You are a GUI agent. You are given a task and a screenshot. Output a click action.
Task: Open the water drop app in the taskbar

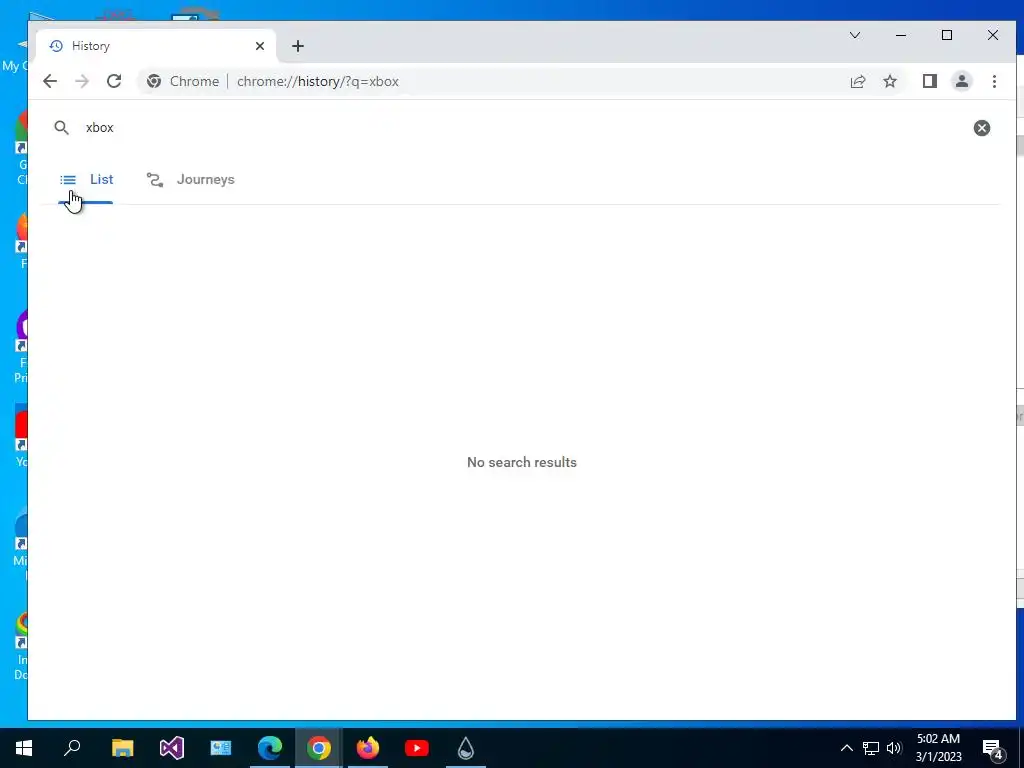pyautogui.click(x=466, y=748)
